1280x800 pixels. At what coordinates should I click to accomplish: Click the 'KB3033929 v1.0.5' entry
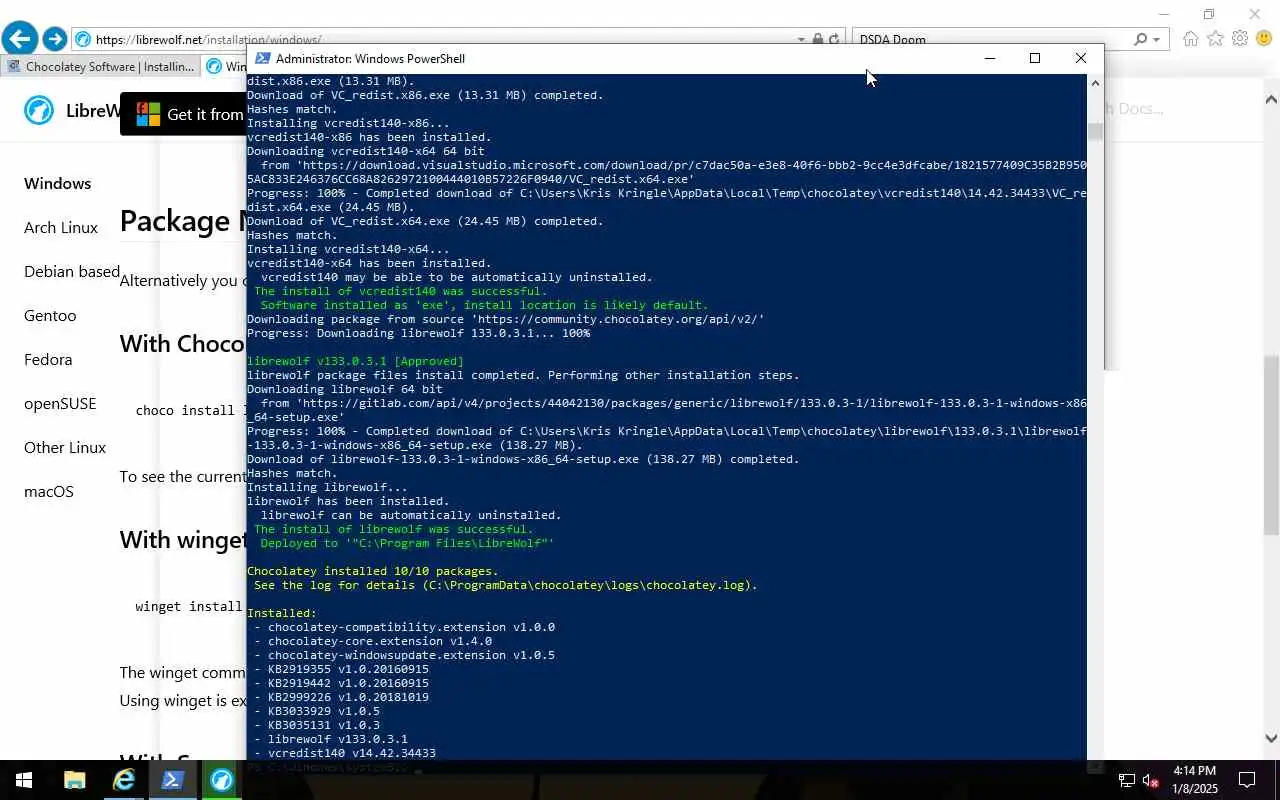(324, 711)
